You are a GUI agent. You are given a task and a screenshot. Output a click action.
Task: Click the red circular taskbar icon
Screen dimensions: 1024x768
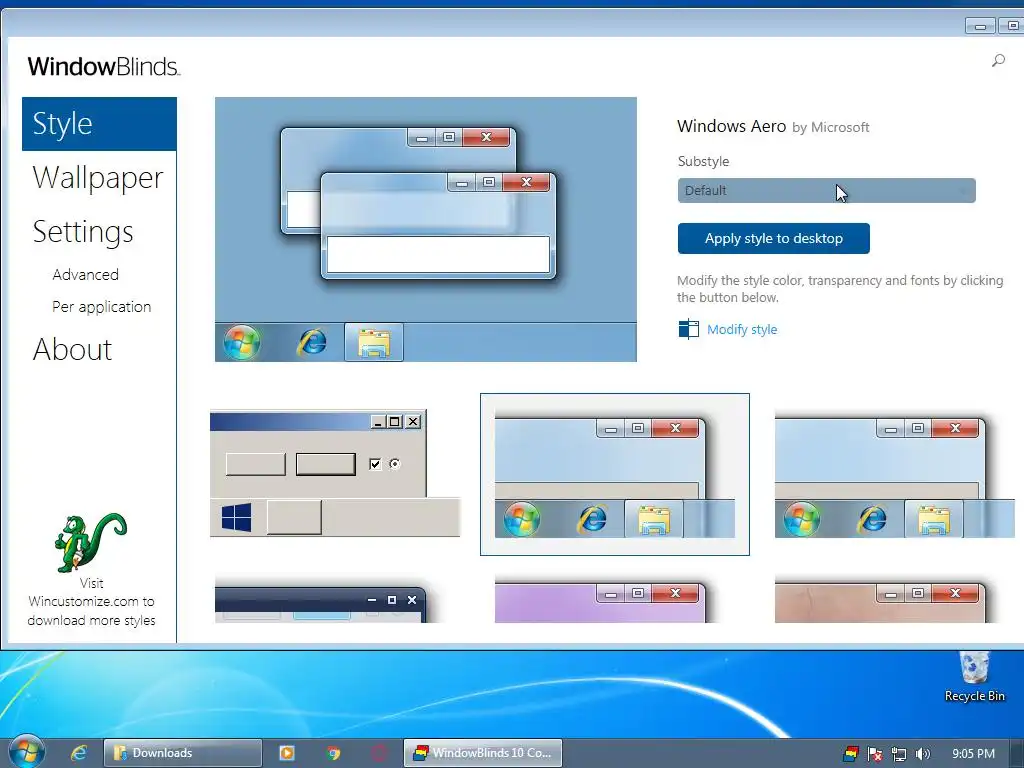pyautogui.click(x=379, y=753)
